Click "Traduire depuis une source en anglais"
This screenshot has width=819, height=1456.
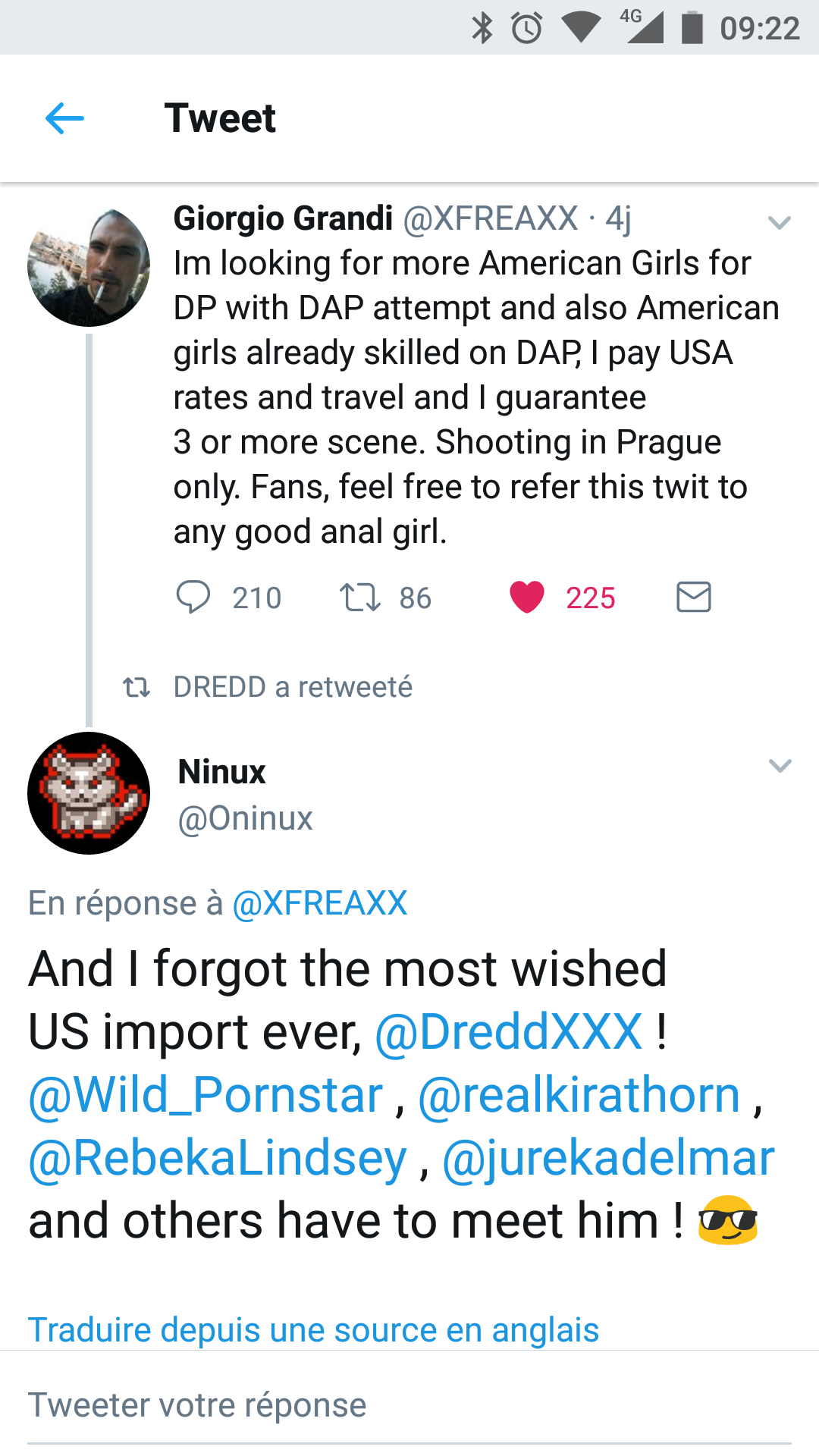coord(313,1330)
